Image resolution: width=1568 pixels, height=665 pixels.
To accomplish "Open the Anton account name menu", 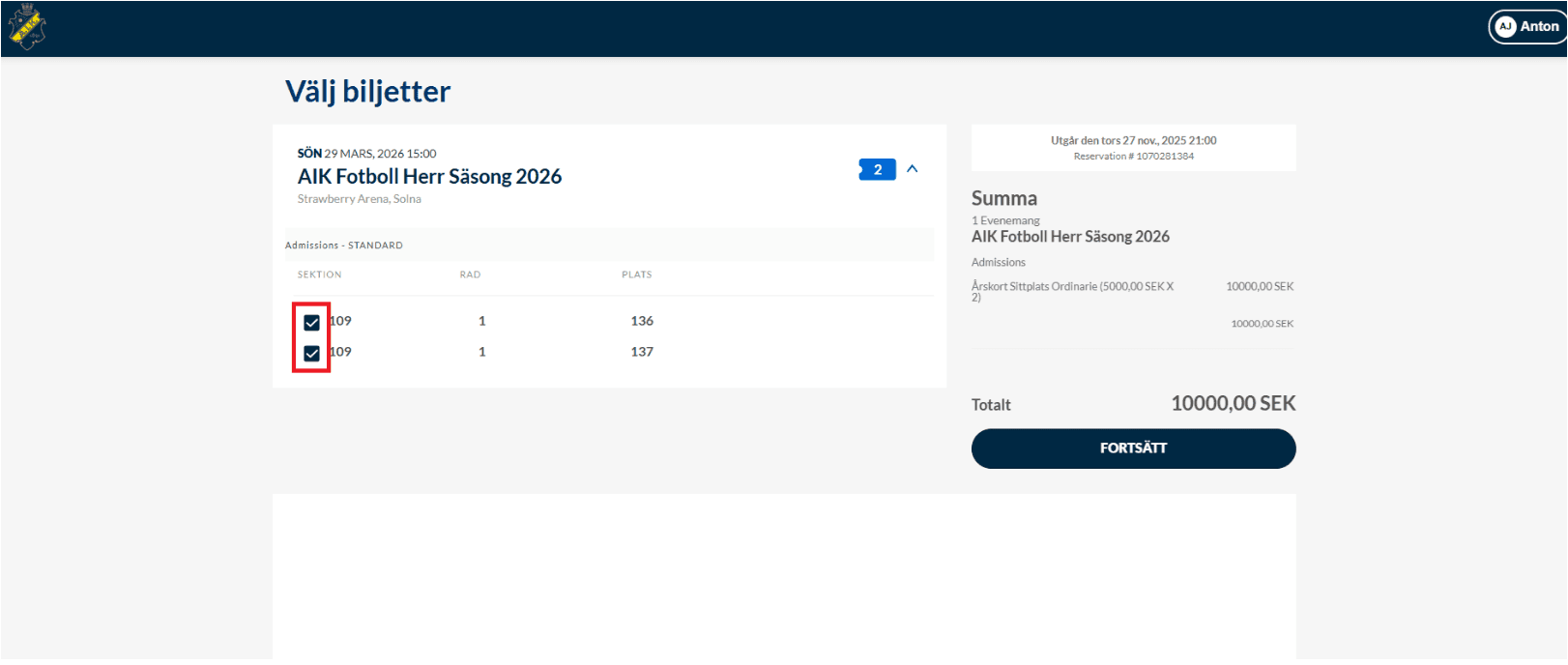I will click(1539, 27).
